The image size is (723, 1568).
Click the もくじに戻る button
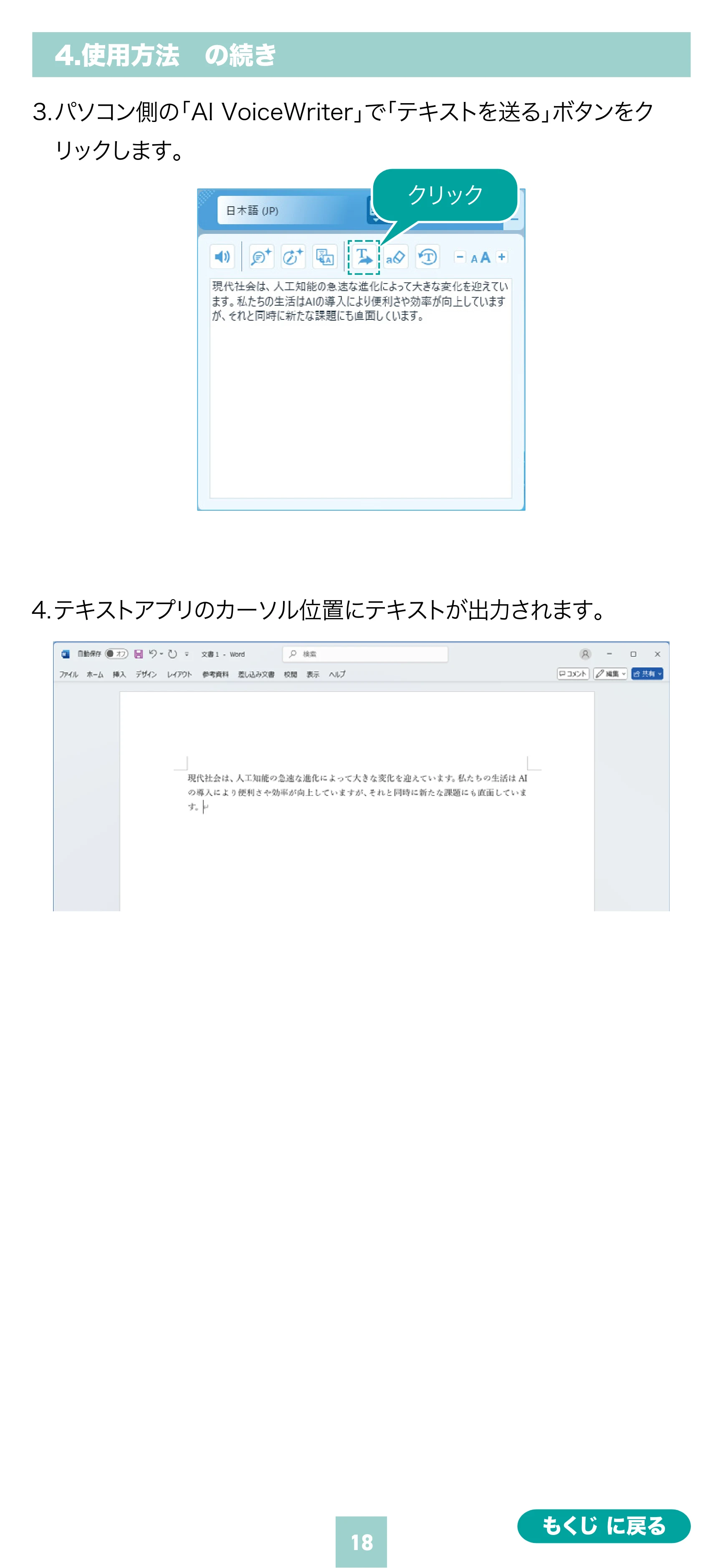pyautogui.click(x=604, y=1526)
